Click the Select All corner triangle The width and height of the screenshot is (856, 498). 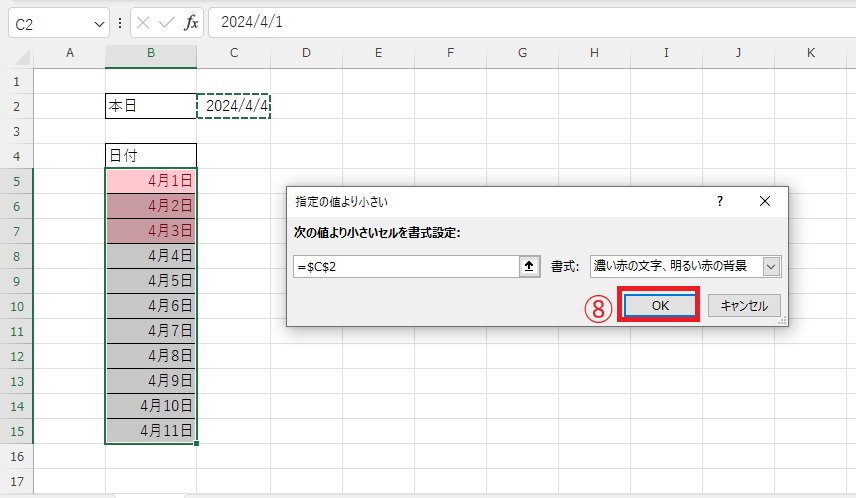(x=22, y=56)
